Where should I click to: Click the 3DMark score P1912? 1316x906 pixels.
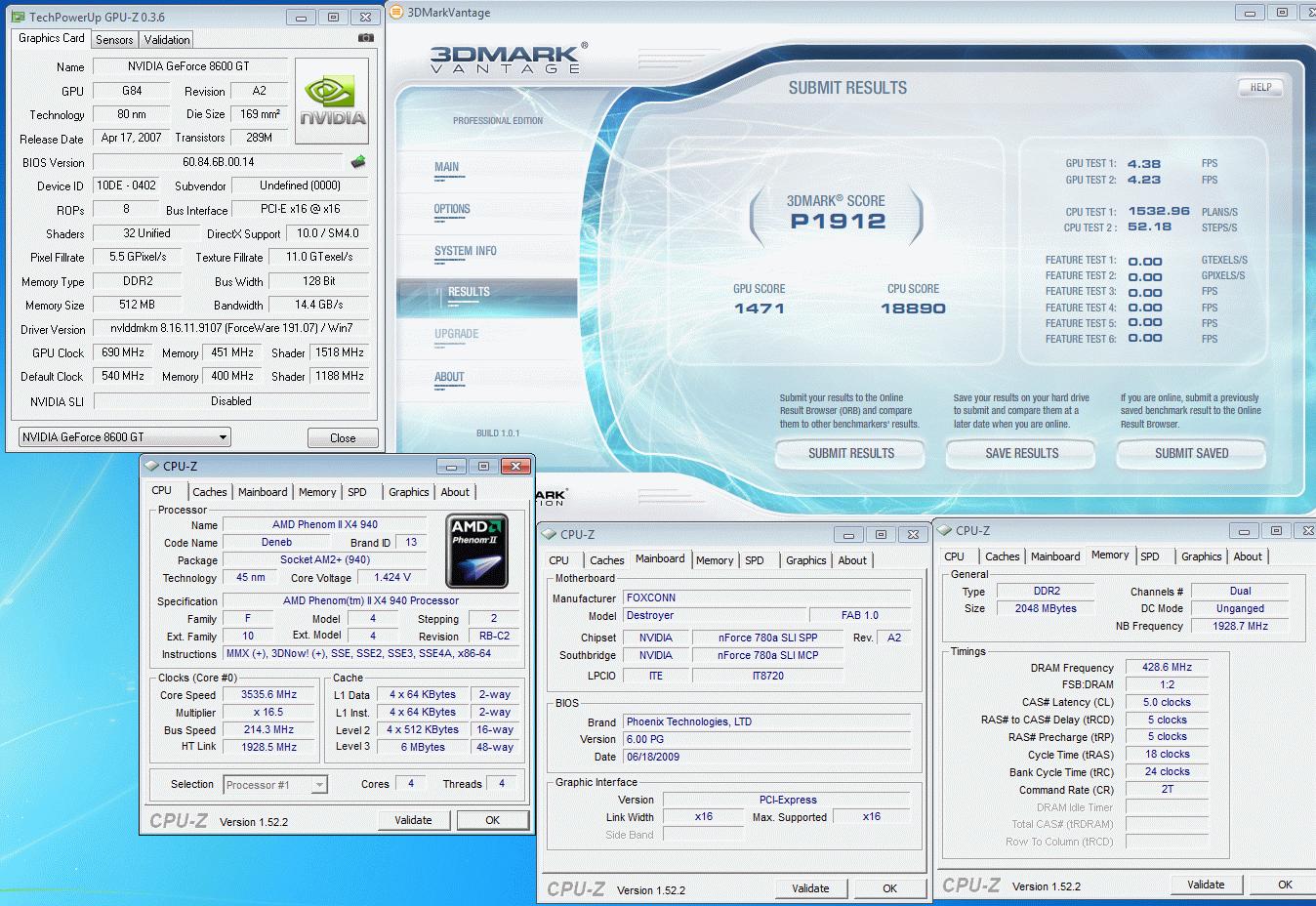tap(838, 222)
